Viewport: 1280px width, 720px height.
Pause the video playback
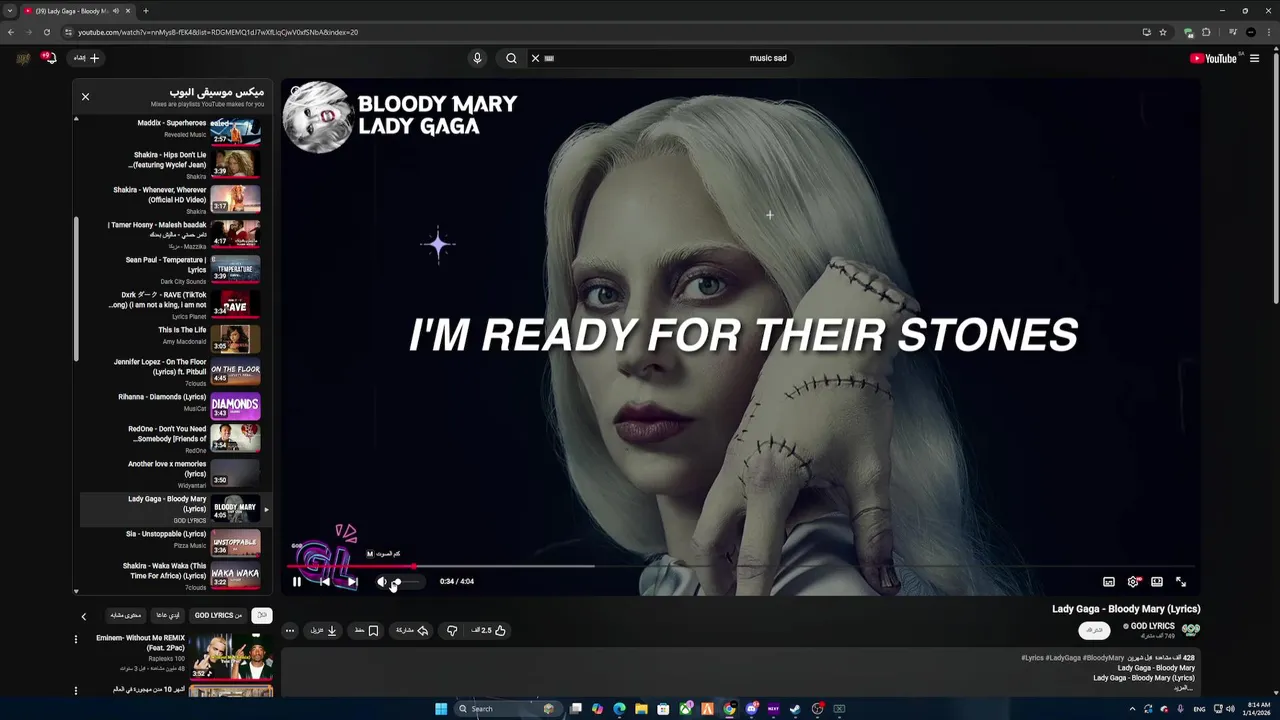[x=297, y=581]
